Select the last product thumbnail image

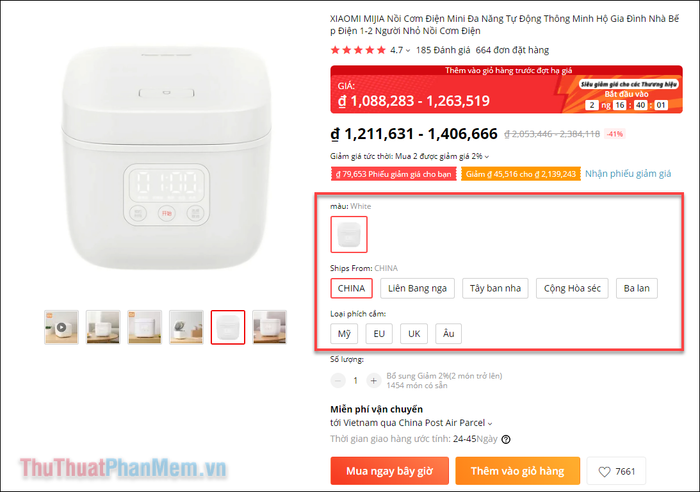(x=269, y=327)
